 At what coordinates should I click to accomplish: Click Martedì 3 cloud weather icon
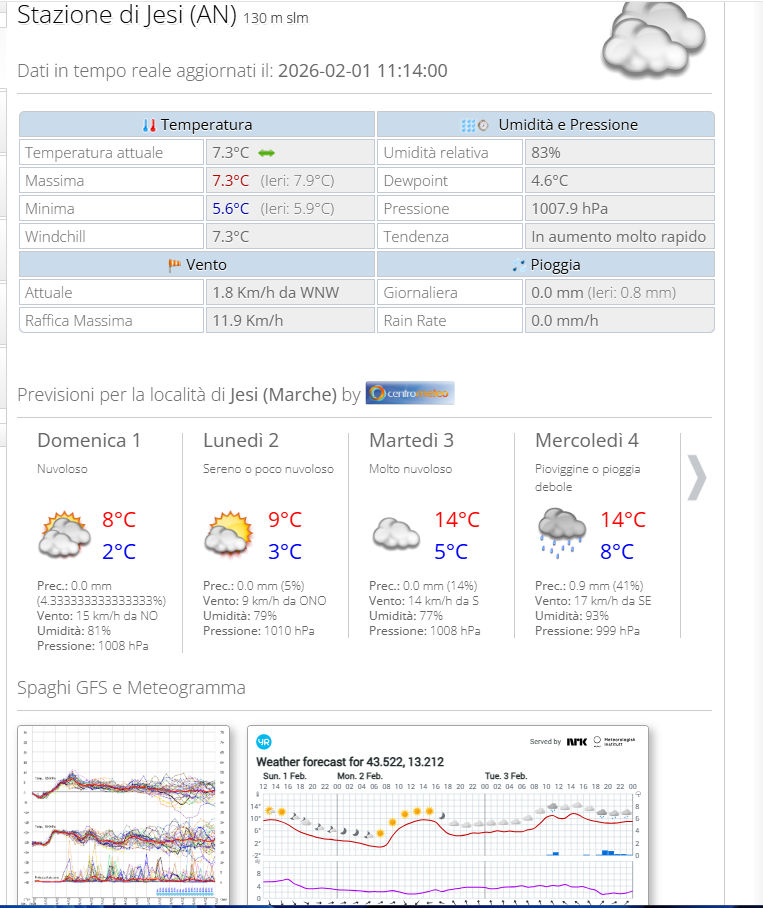pyautogui.click(x=396, y=534)
